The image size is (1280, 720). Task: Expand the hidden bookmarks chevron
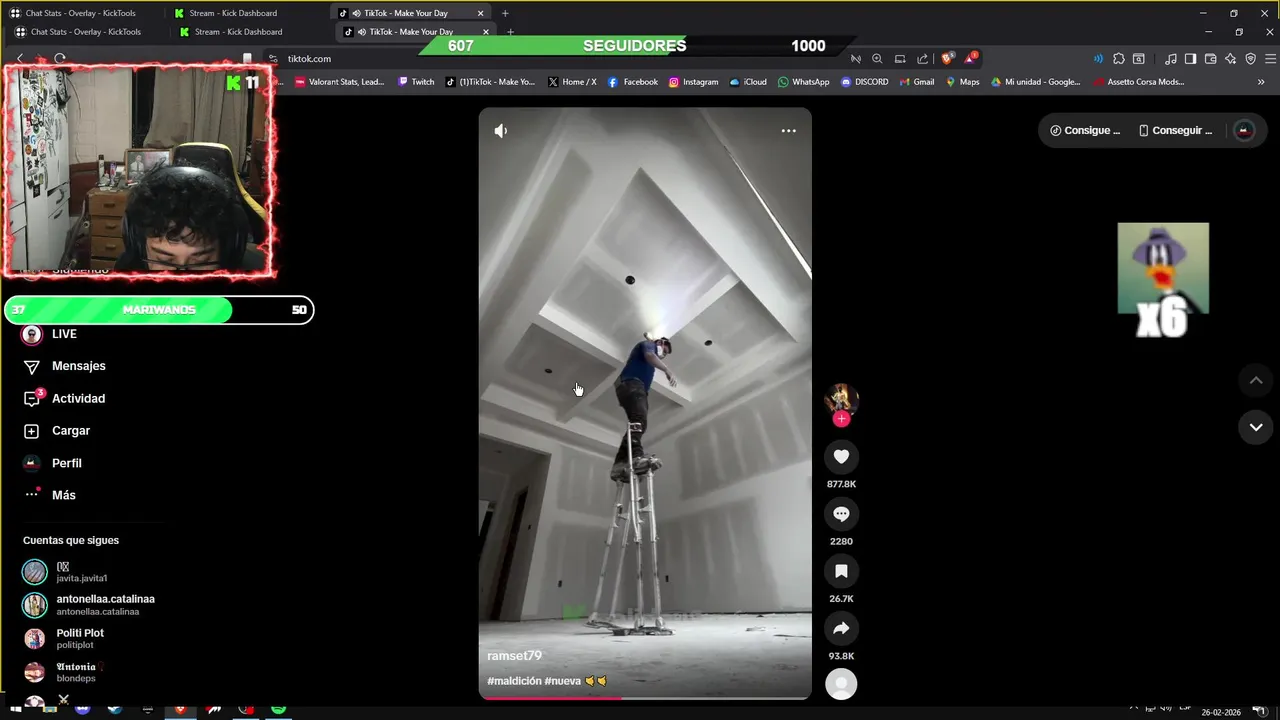coord(1261,82)
